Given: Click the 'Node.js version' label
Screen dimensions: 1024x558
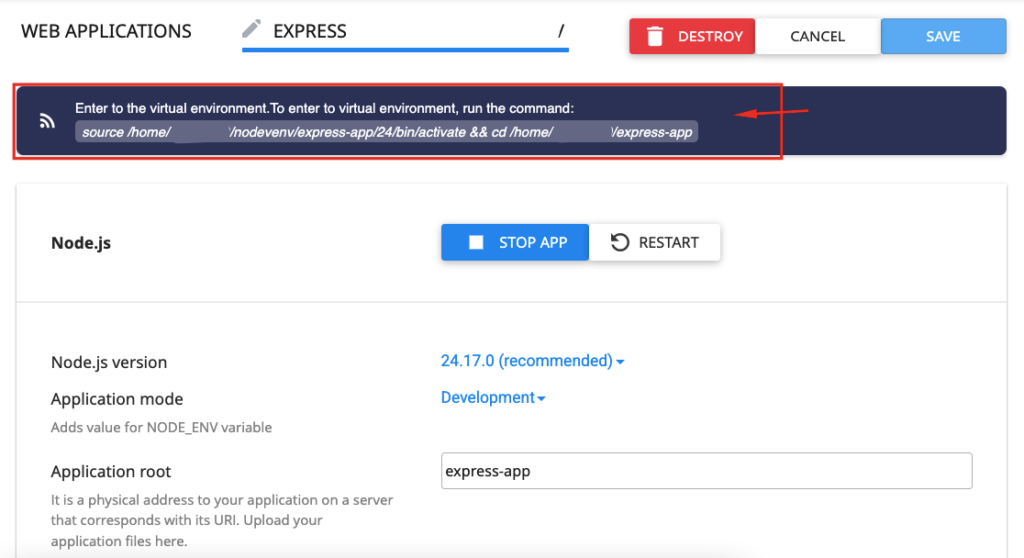Looking at the screenshot, I should pyautogui.click(x=109, y=362).
